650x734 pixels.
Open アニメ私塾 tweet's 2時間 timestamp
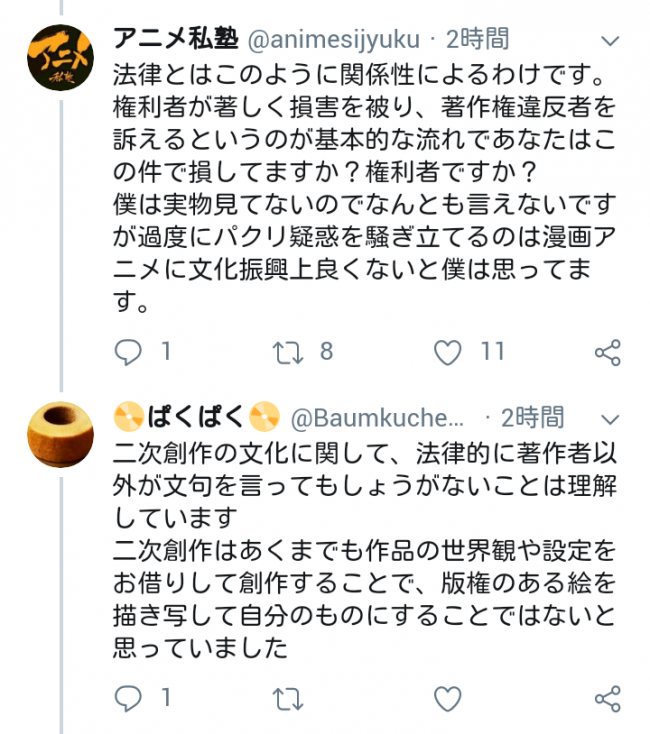click(x=477, y=40)
